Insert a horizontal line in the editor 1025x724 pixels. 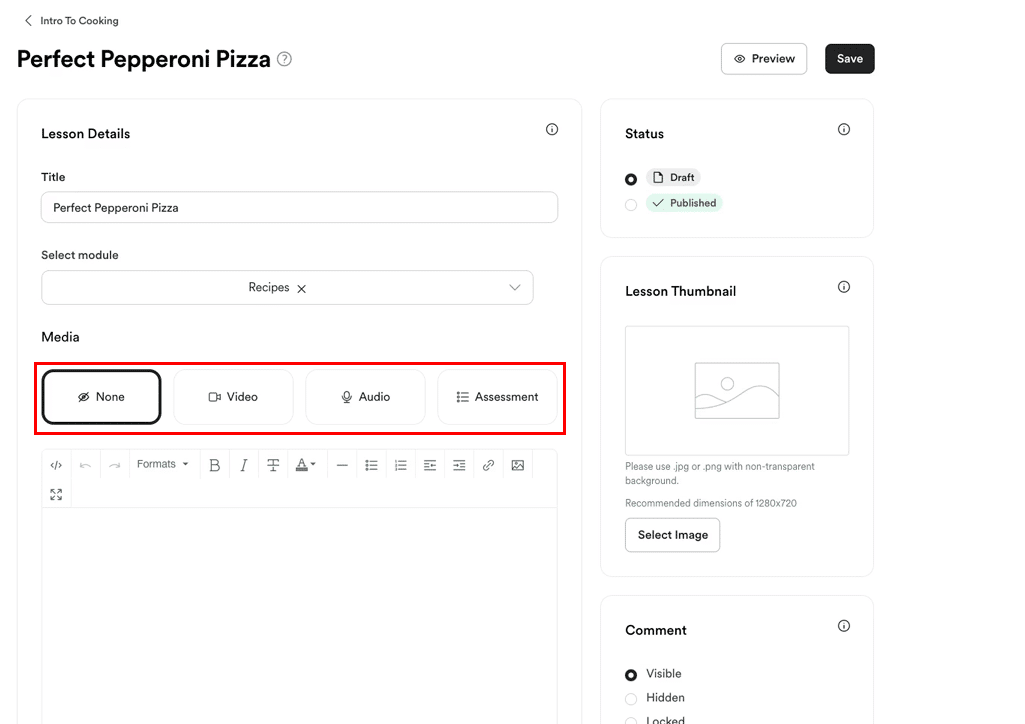[342, 464]
